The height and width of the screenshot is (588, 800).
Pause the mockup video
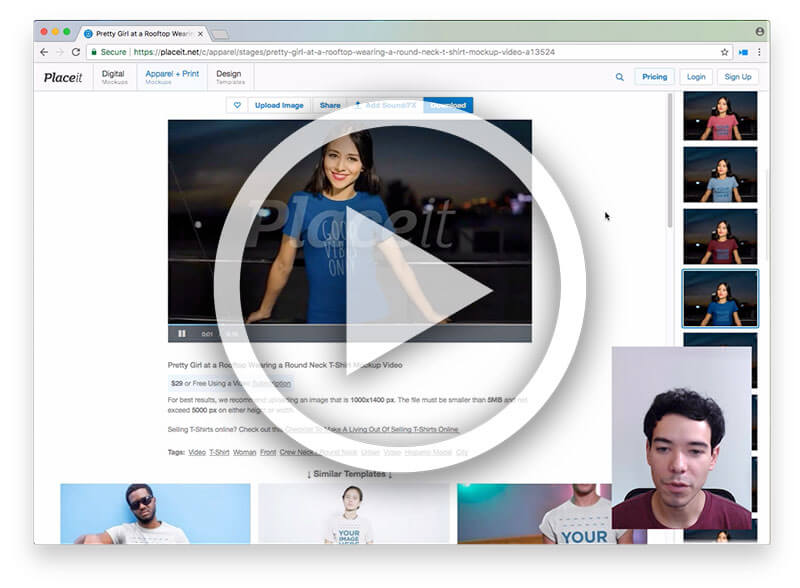182,334
